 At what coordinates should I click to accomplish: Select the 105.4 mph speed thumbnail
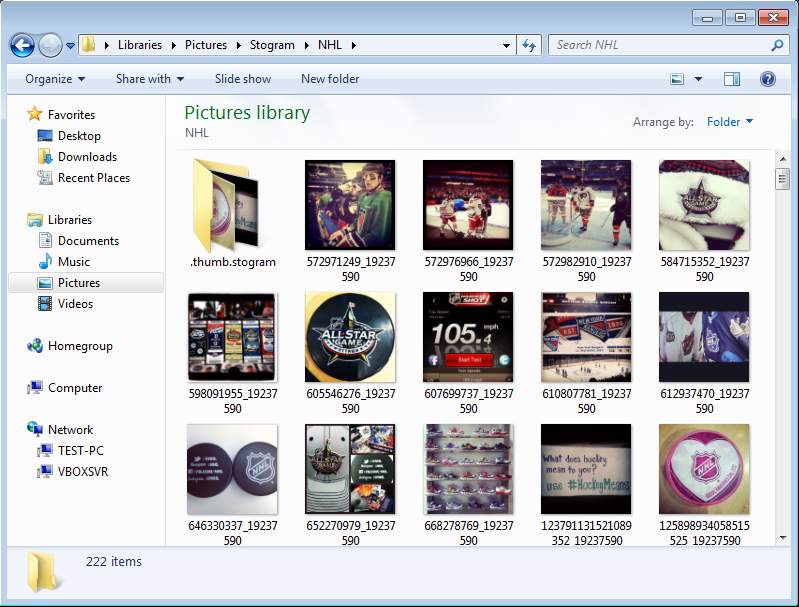(468, 337)
